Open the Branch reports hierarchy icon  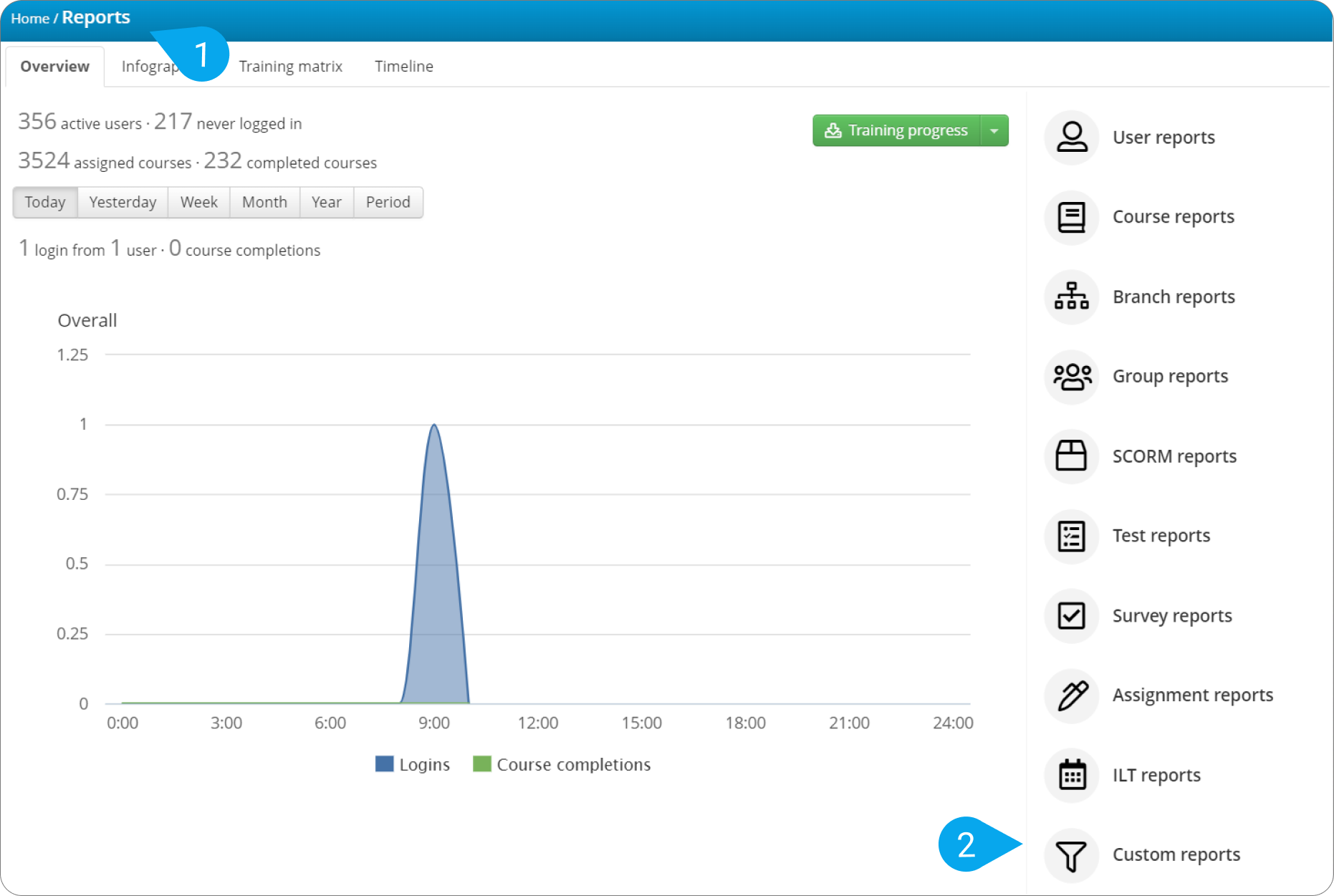point(1072,297)
